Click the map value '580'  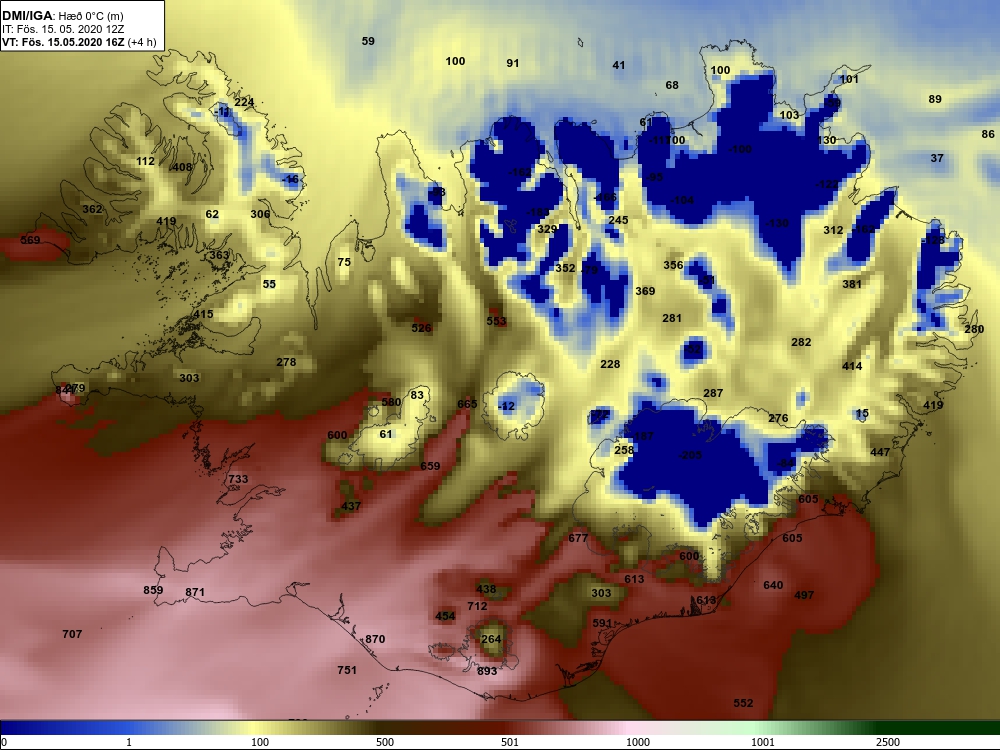(391, 402)
